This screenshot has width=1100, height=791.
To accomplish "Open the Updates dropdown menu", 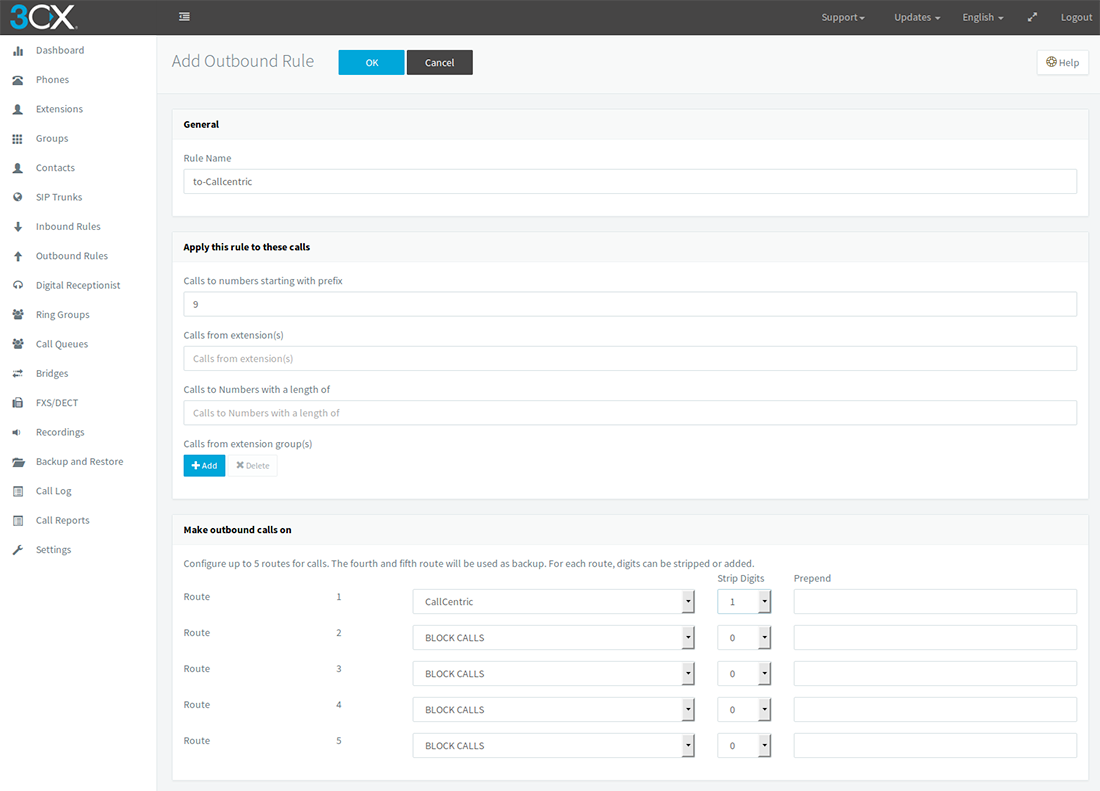I will (x=917, y=18).
